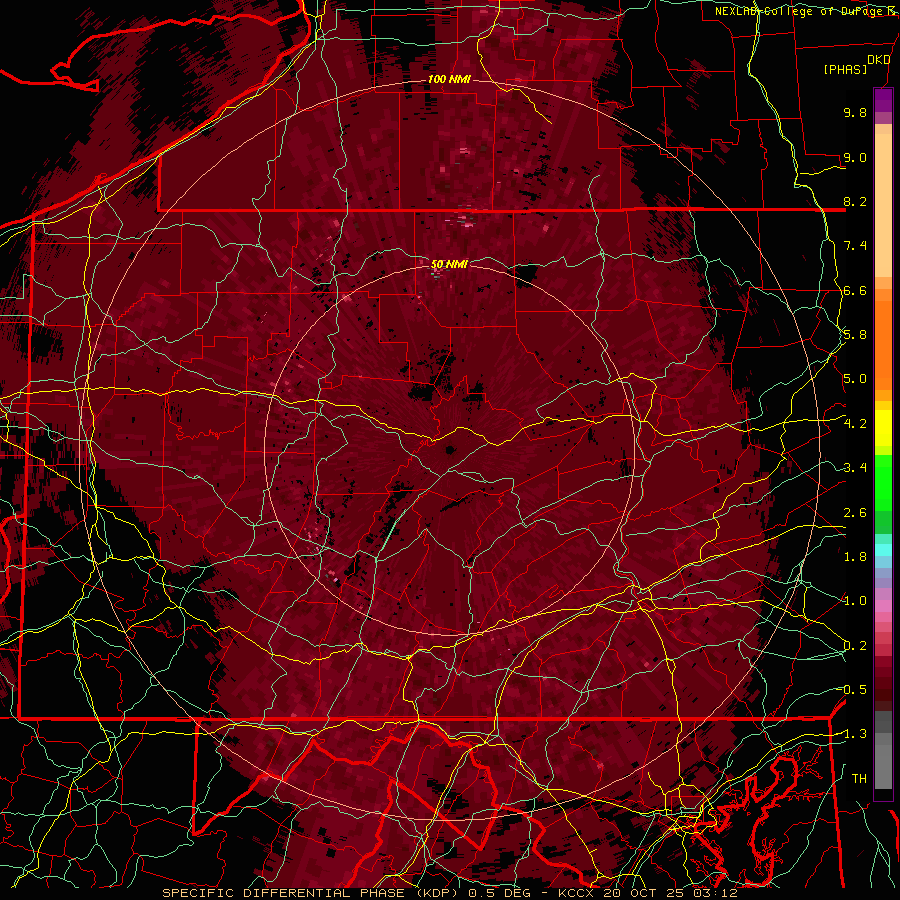Image resolution: width=900 pixels, height=900 pixels.
Task: Click the DKD label above the color scale
Action: click(x=879, y=60)
